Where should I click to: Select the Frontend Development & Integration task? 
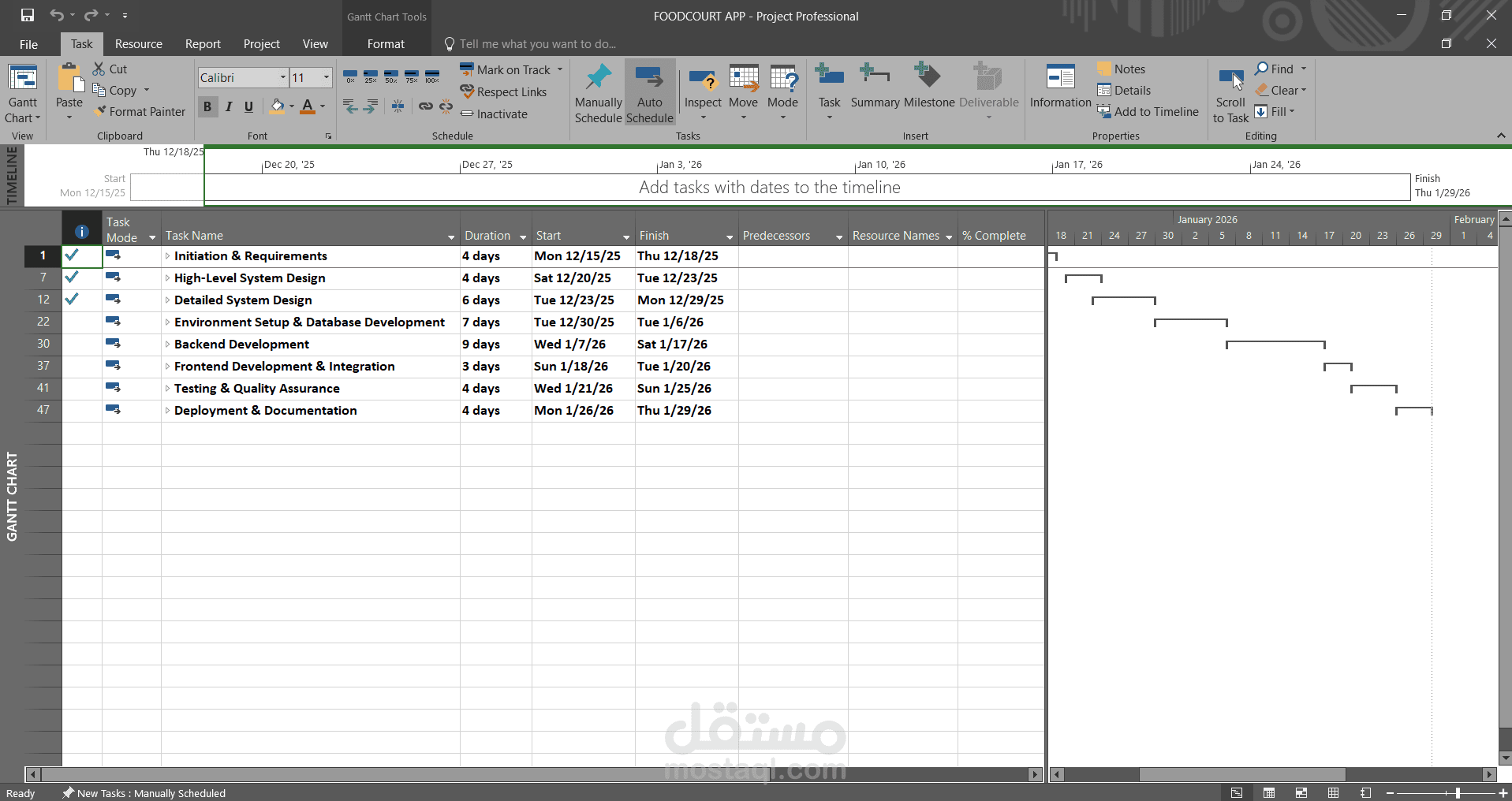click(284, 367)
